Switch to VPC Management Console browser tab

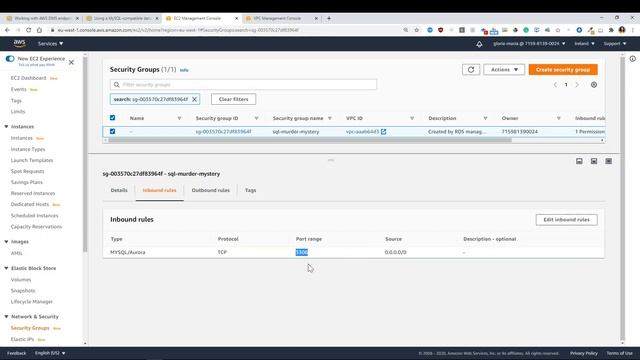(281, 18)
